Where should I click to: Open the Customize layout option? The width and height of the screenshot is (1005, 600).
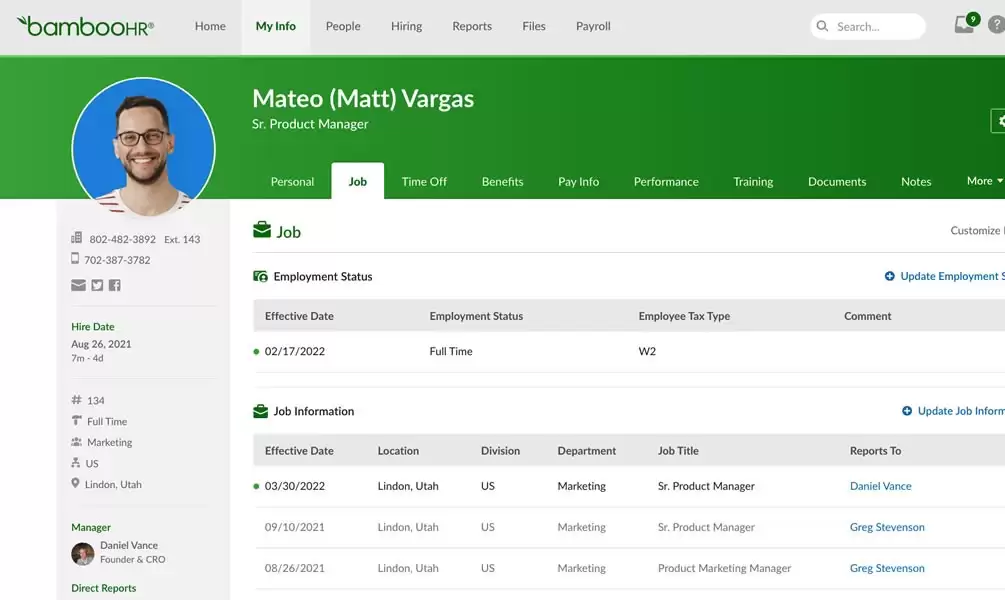(976, 231)
